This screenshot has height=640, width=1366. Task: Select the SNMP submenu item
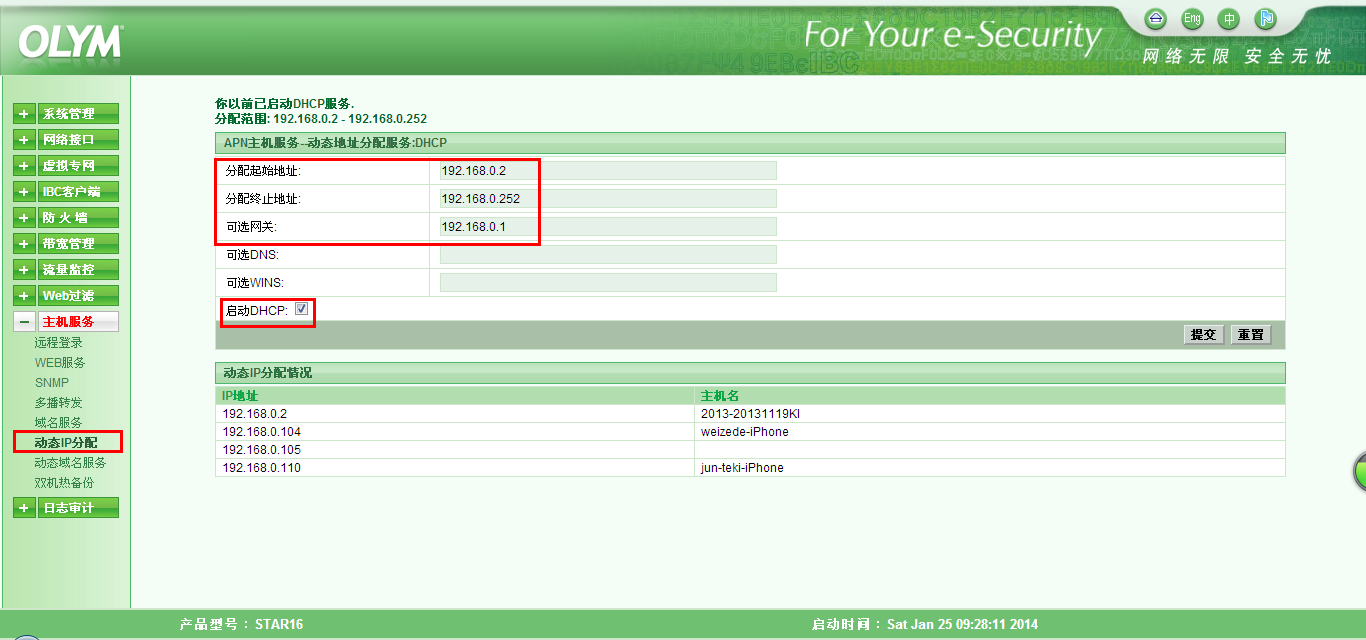52,383
